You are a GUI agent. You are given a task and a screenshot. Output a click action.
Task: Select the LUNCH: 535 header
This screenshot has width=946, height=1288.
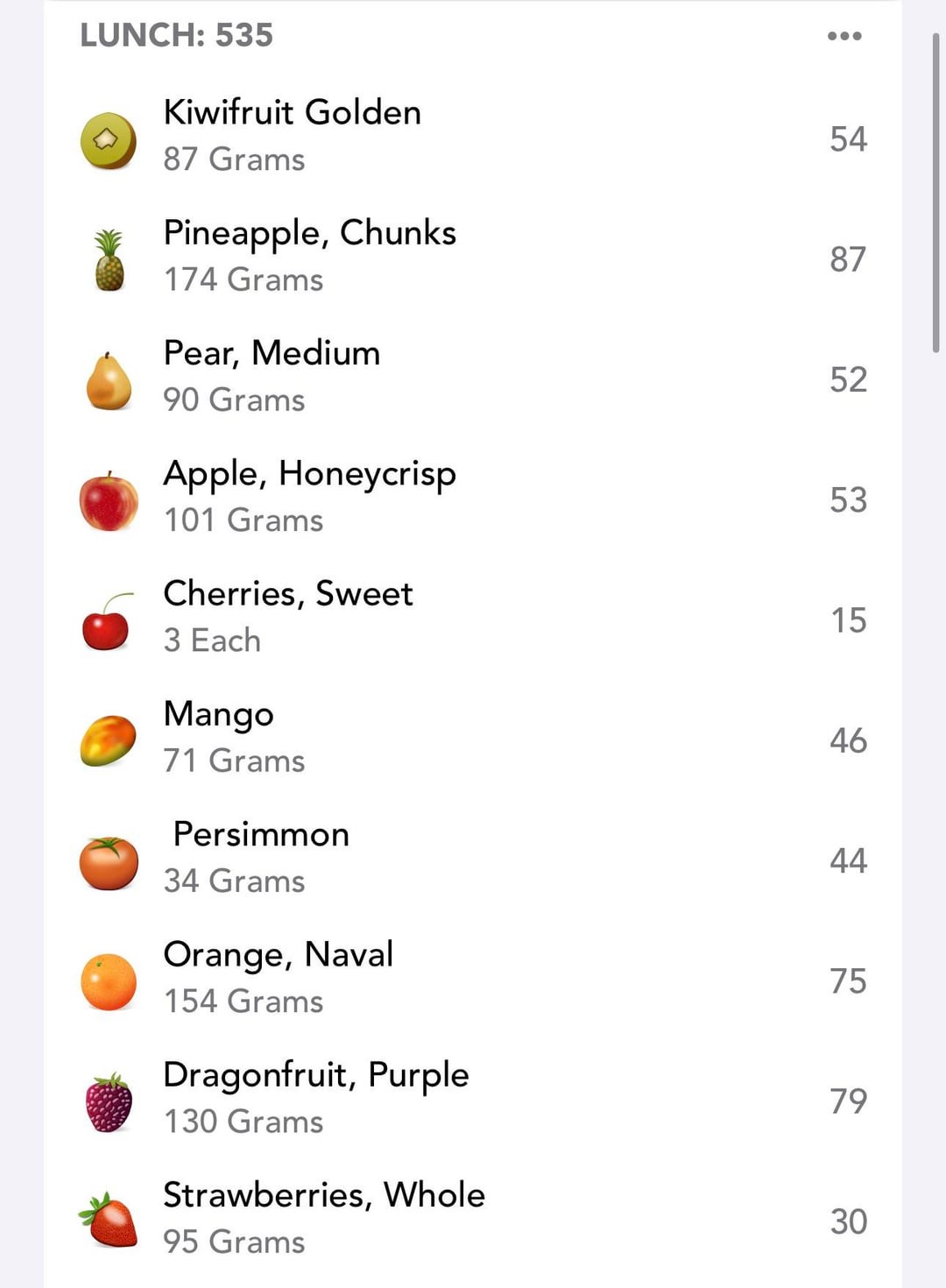(x=177, y=35)
